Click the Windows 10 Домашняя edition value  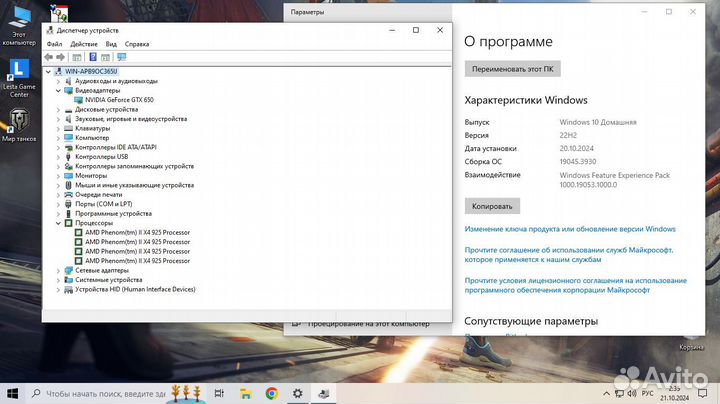coord(598,122)
